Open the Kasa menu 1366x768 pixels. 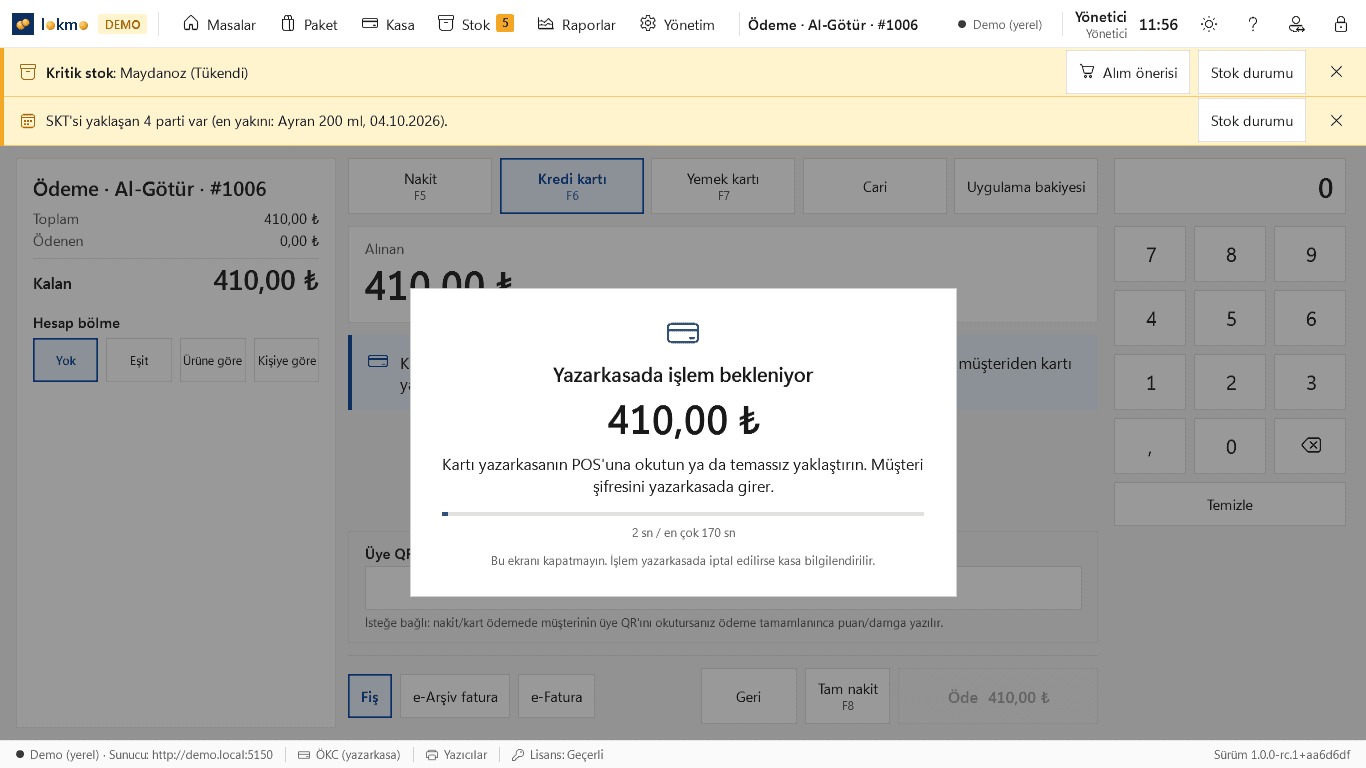tap(388, 24)
